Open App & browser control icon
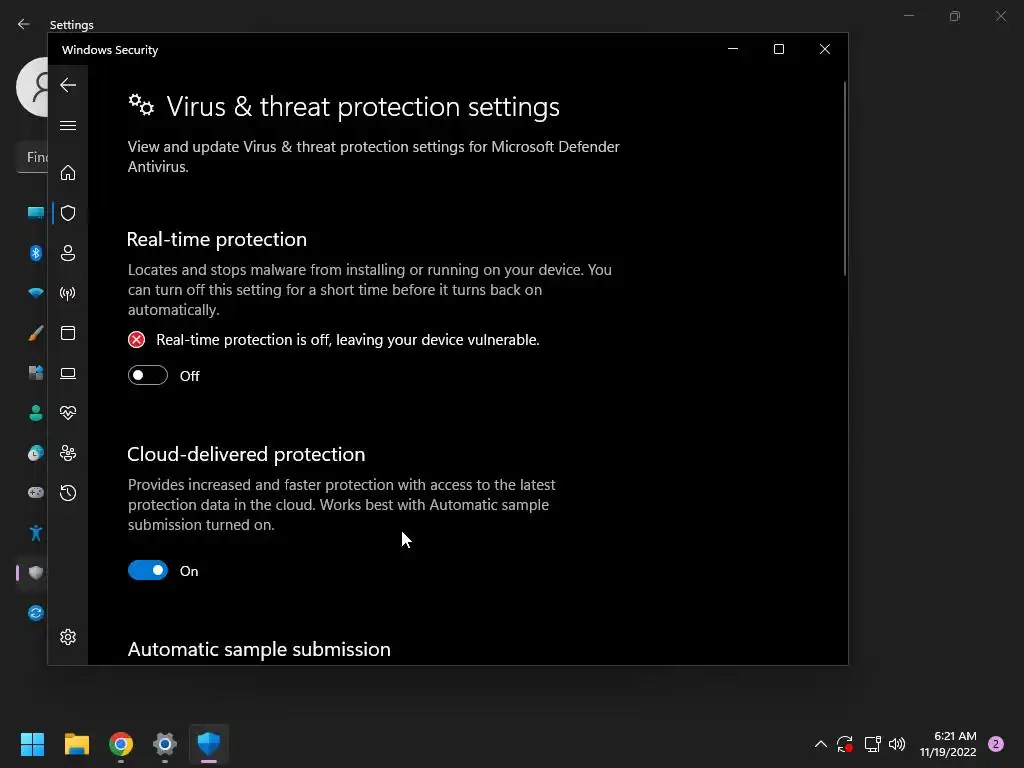This screenshot has width=1024, height=768. [68, 333]
